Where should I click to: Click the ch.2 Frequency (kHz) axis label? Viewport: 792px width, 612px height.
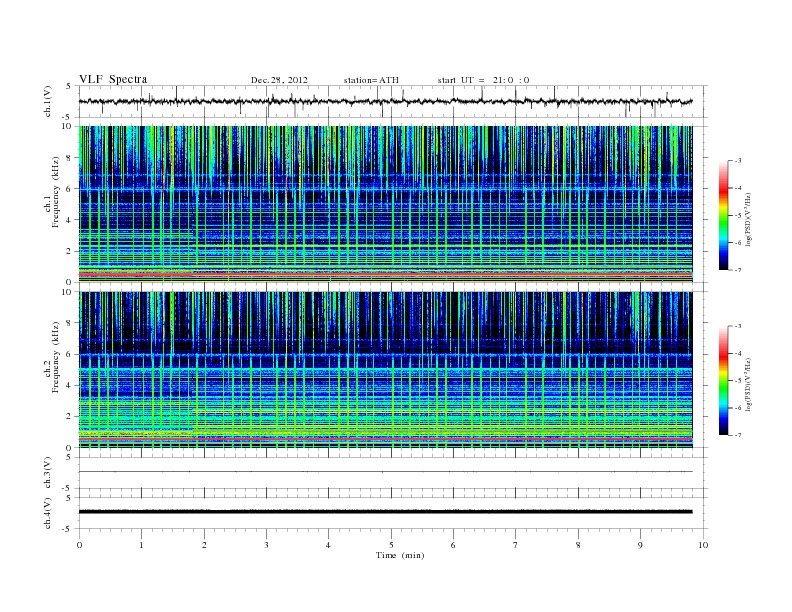52,369
